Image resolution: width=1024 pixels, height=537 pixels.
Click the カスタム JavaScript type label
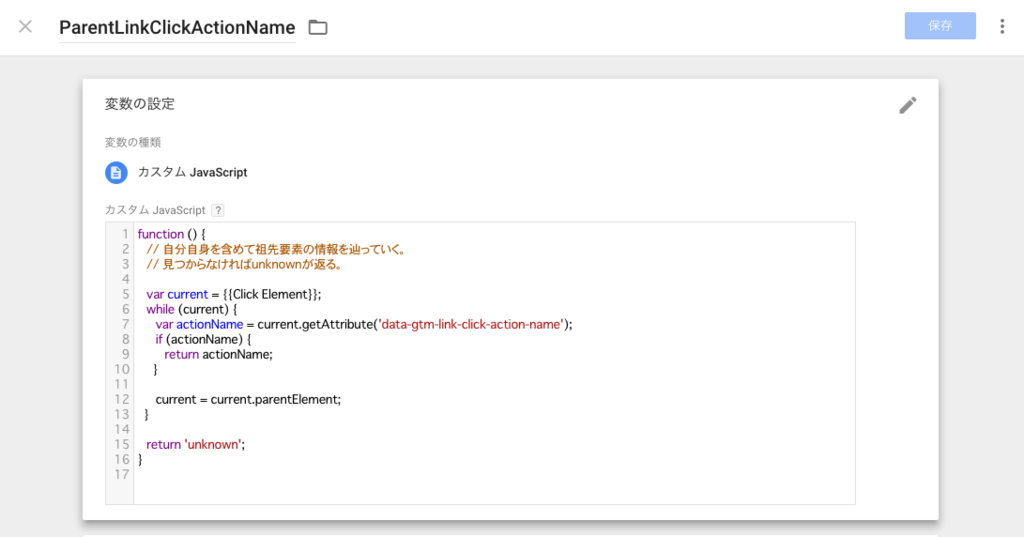(193, 172)
